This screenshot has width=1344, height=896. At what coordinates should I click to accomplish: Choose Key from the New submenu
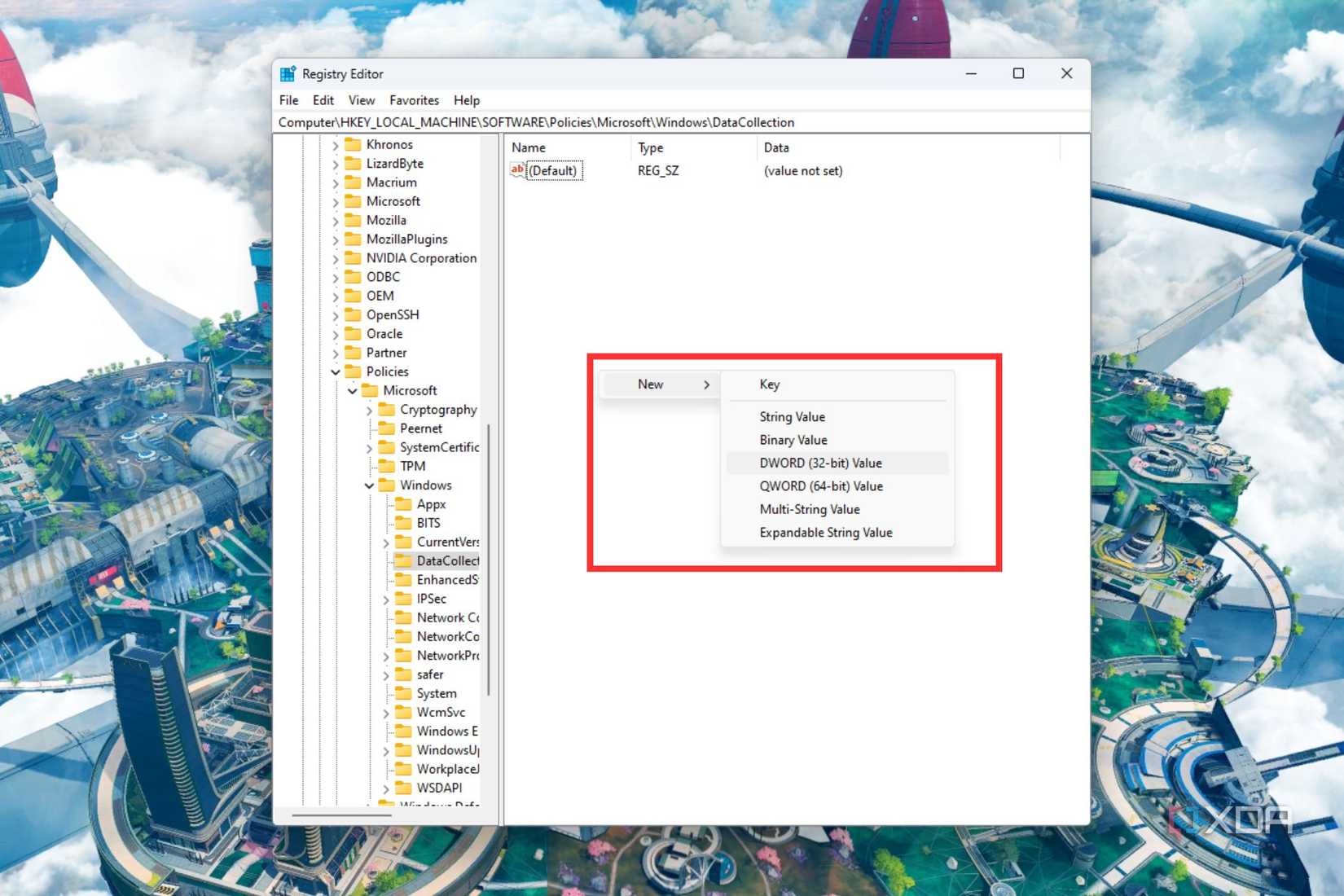pyautogui.click(x=837, y=384)
